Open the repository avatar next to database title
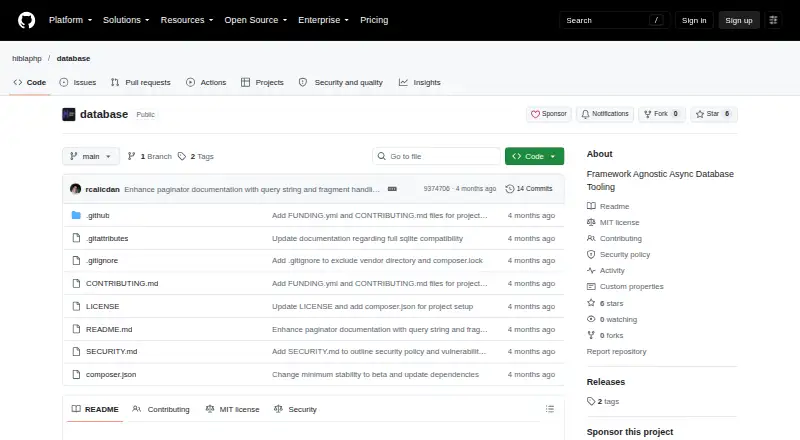Viewport: 800px width, 440px height. pyautogui.click(x=68, y=114)
